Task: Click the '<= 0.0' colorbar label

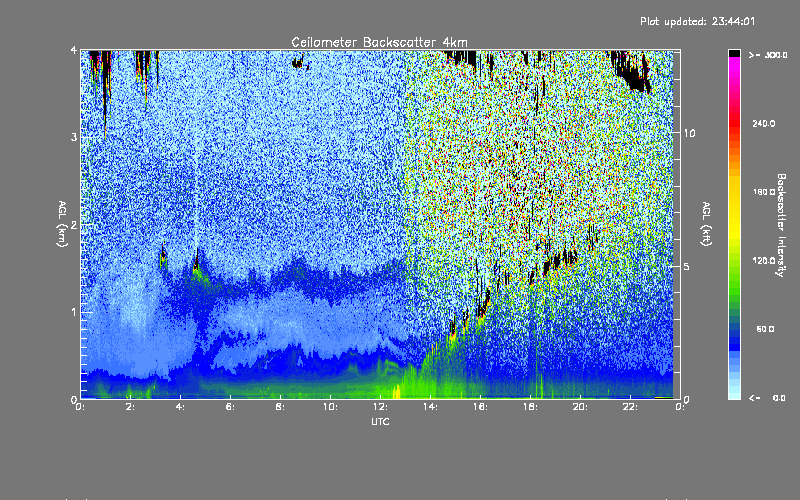Action: click(768, 398)
